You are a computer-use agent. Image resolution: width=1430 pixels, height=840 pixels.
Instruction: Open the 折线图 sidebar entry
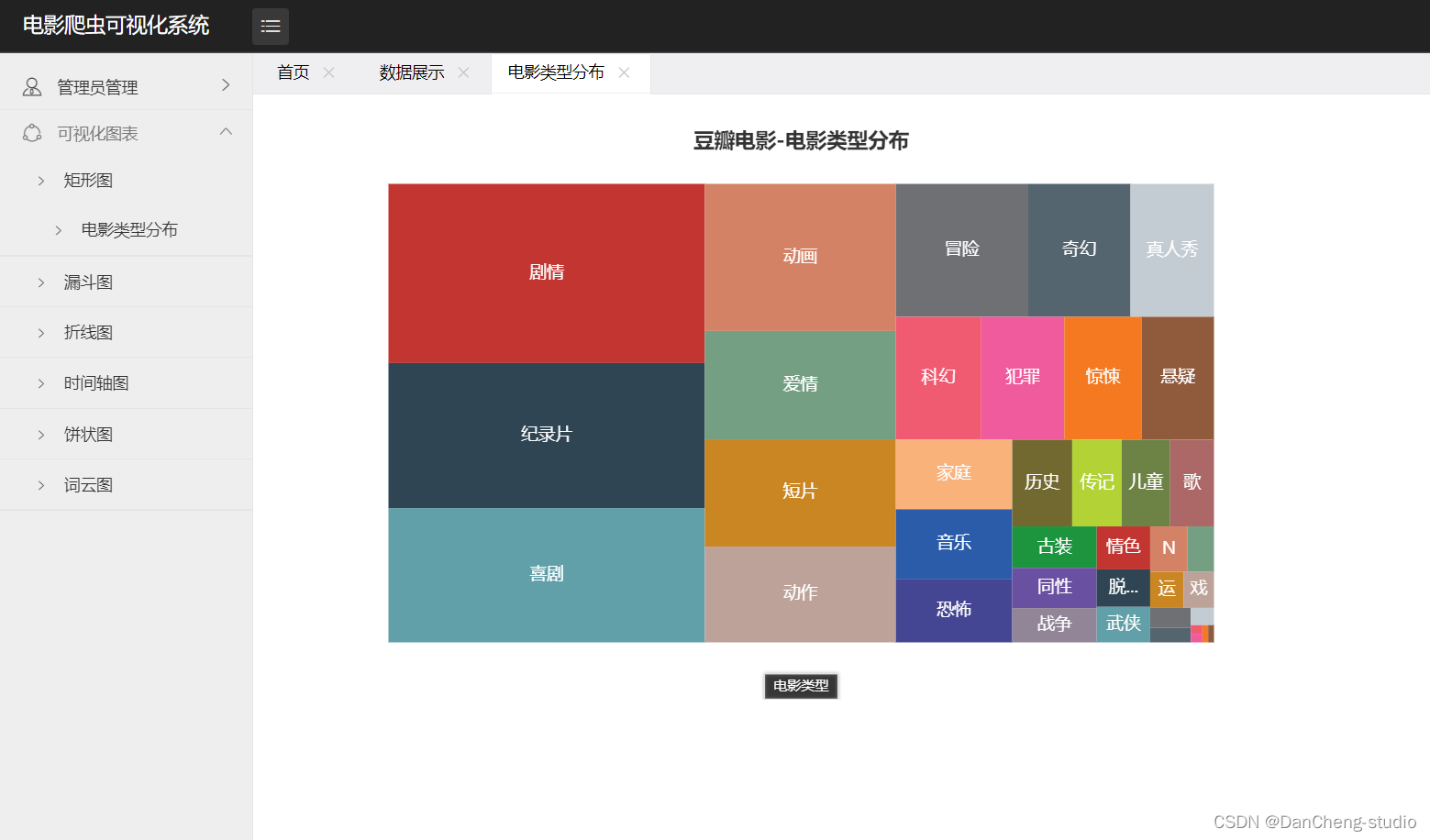(x=127, y=333)
